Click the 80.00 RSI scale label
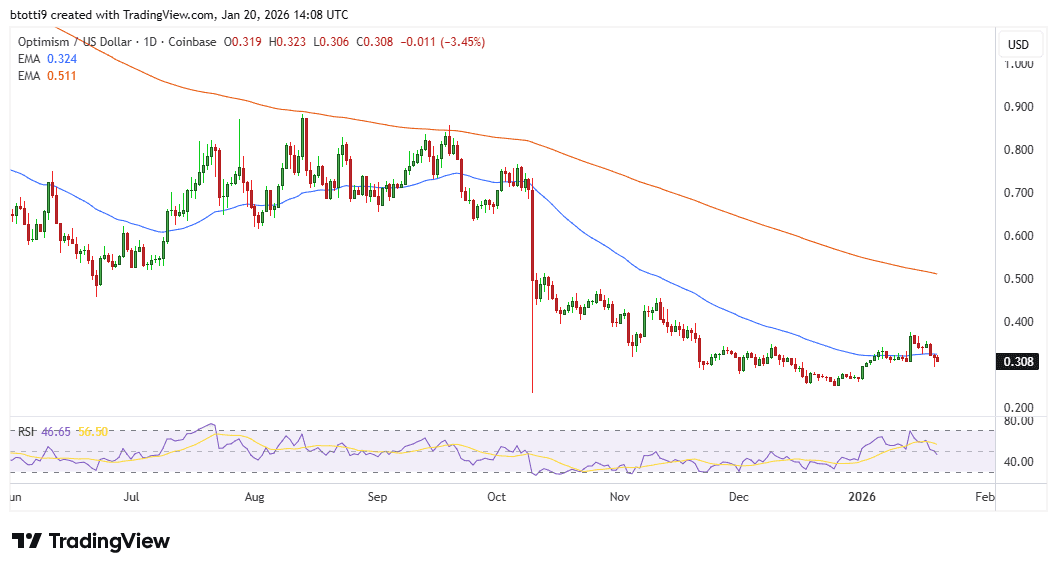1057x571 pixels. point(1019,422)
